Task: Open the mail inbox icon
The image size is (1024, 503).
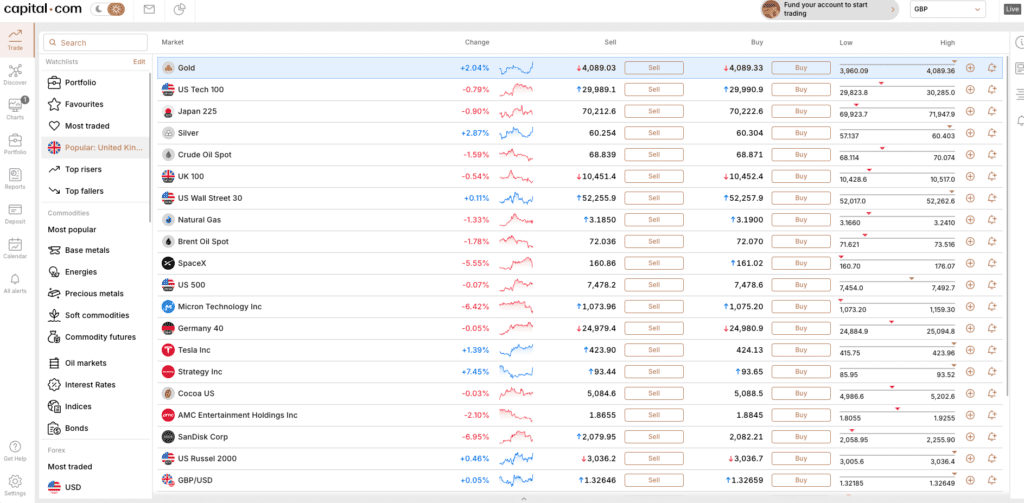Action: click(150, 9)
